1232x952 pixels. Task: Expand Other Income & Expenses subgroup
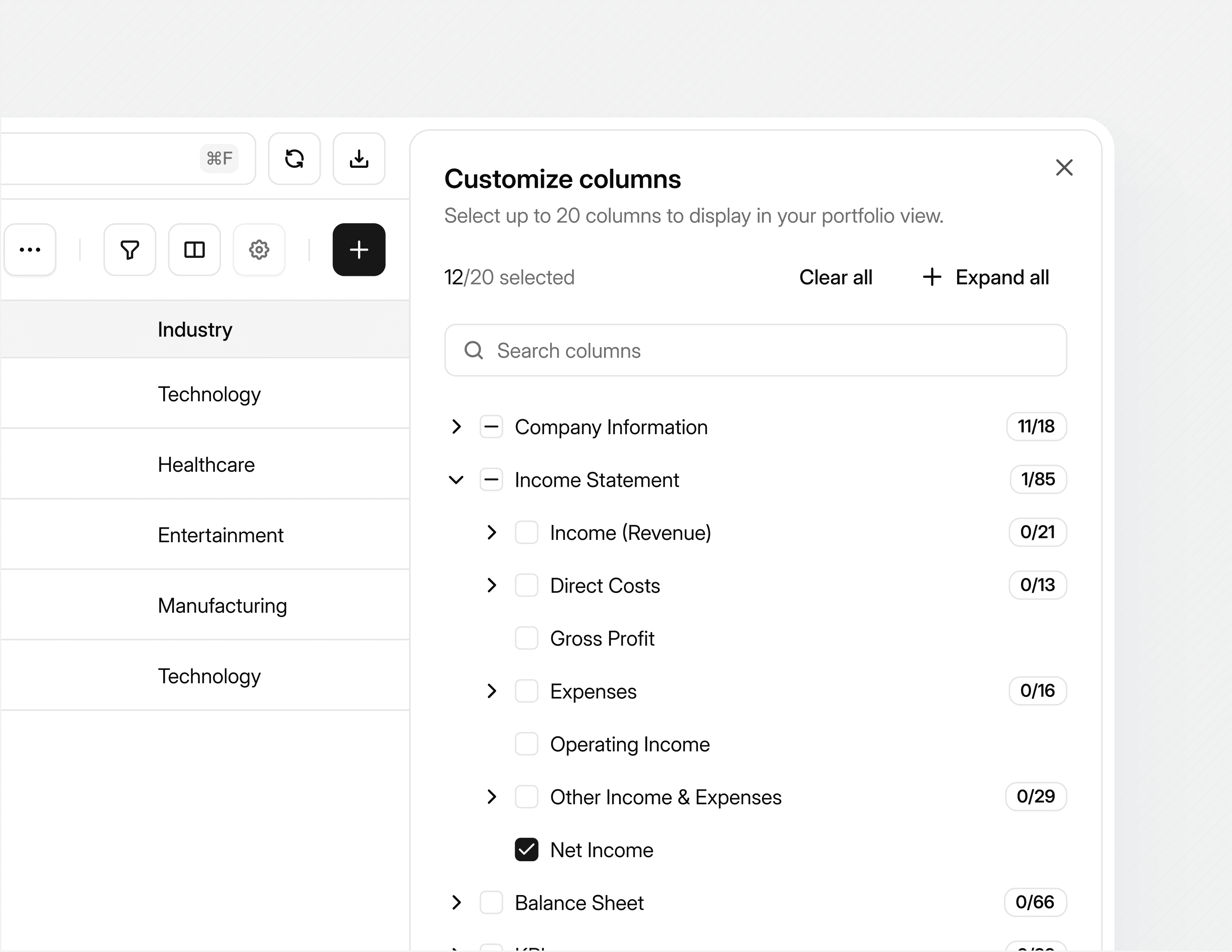491,797
